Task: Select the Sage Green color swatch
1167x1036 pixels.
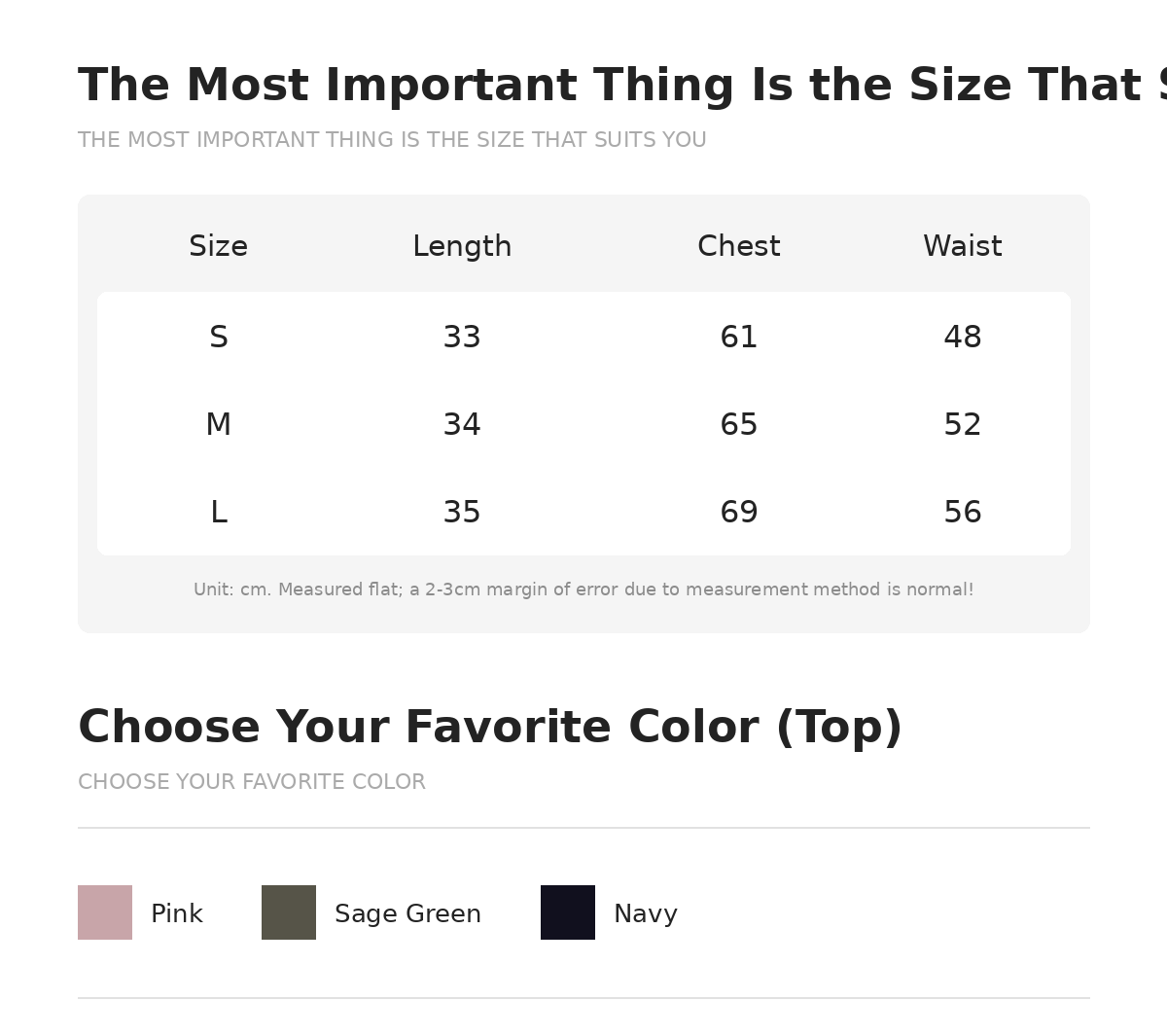Action: 289,912
